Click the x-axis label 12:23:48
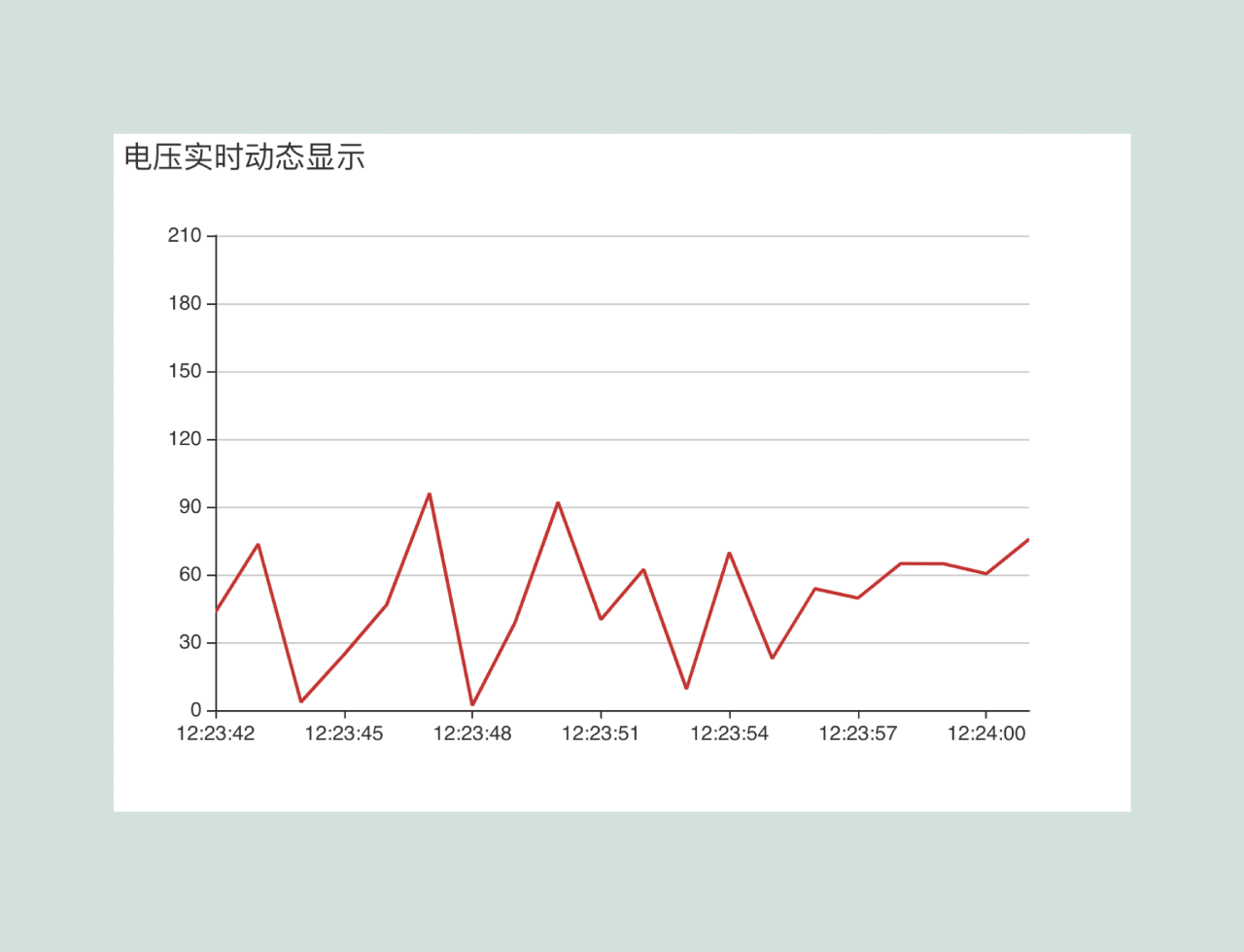The image size is (1244, 952). (474, 734)
